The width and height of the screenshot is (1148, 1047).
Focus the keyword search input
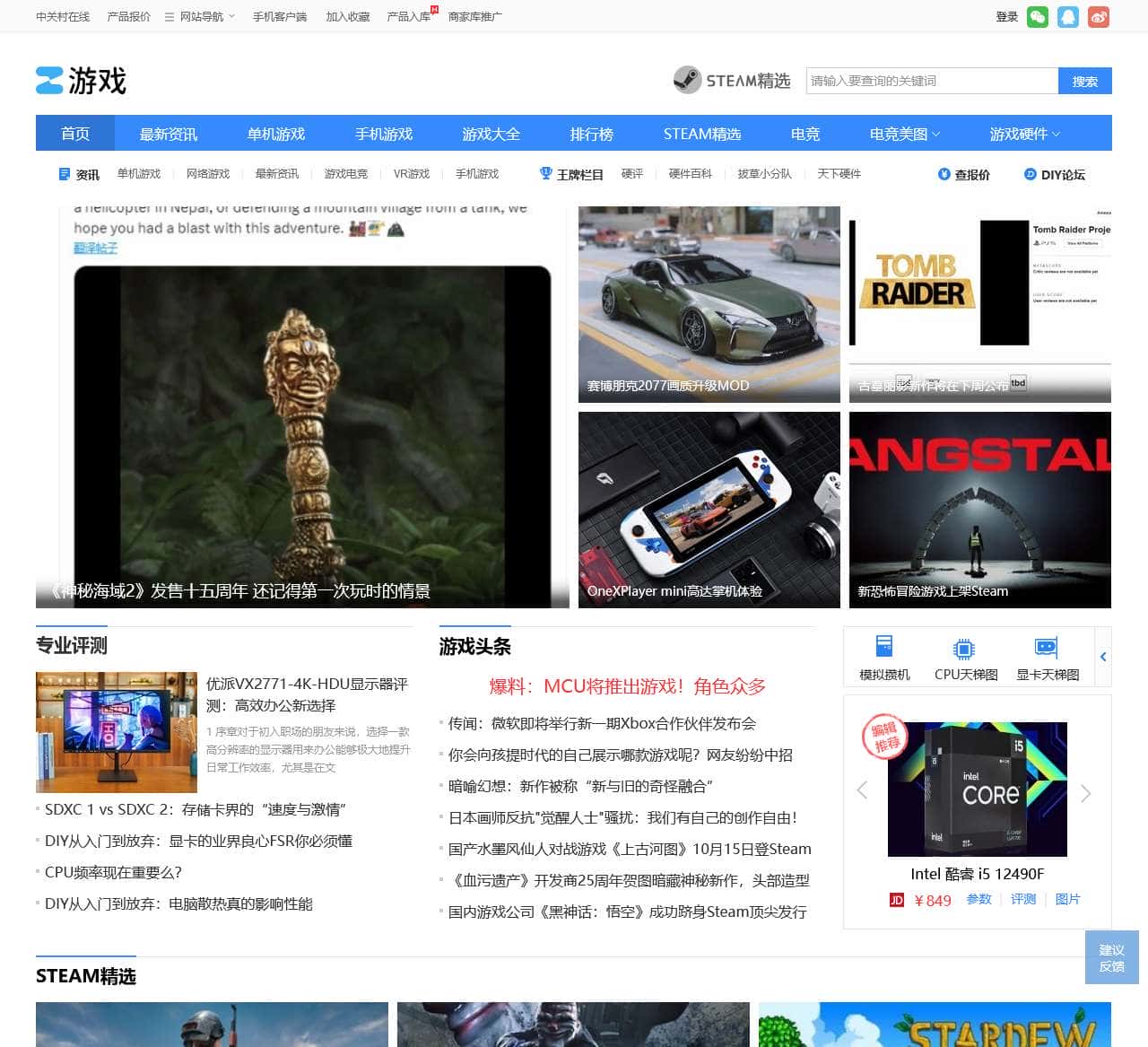932,81
